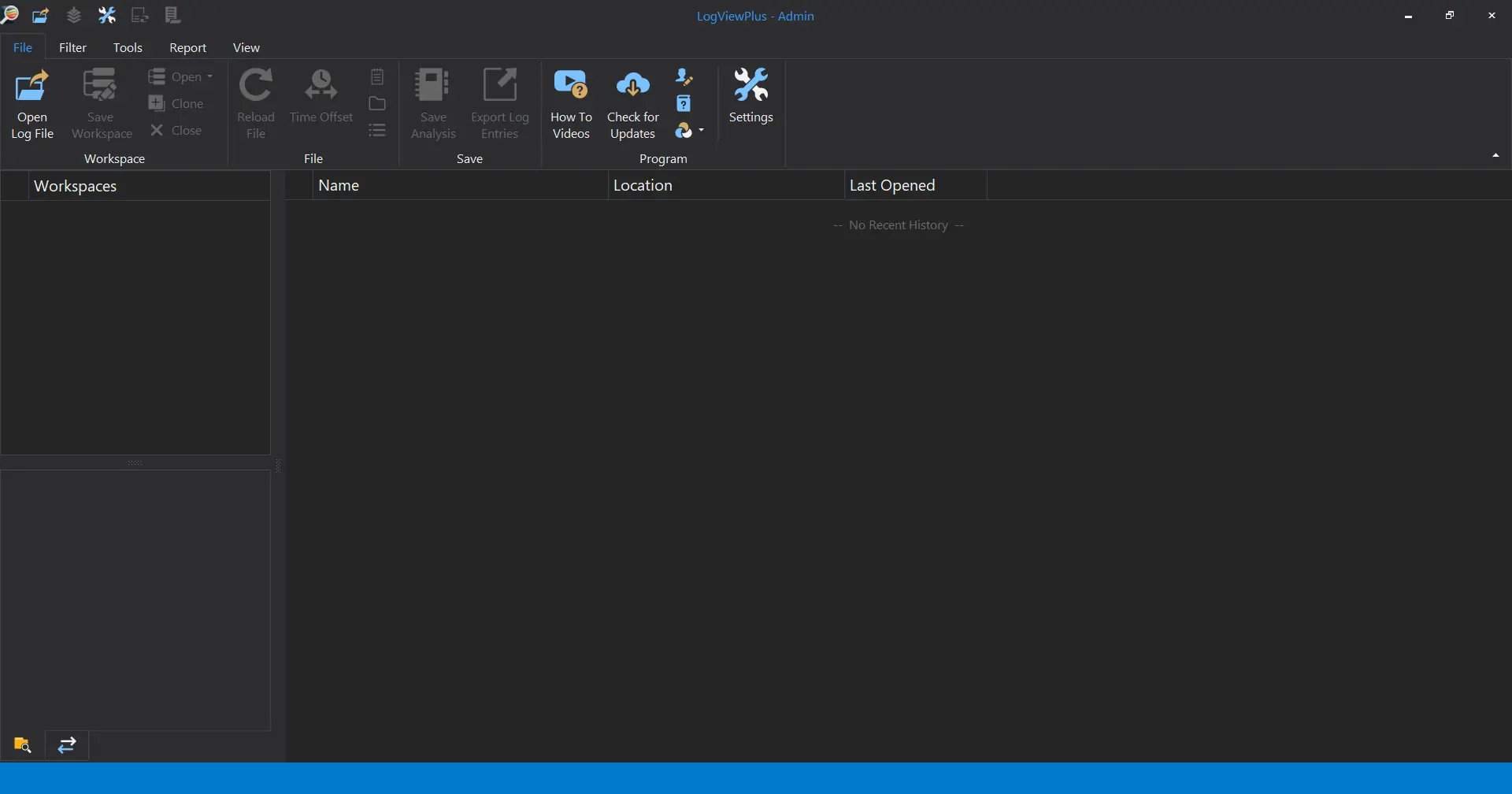This screenshot has height=794, width=1512.
Task: Click the user-with-pencil icon in Program group
Action: tap(684, 76)
